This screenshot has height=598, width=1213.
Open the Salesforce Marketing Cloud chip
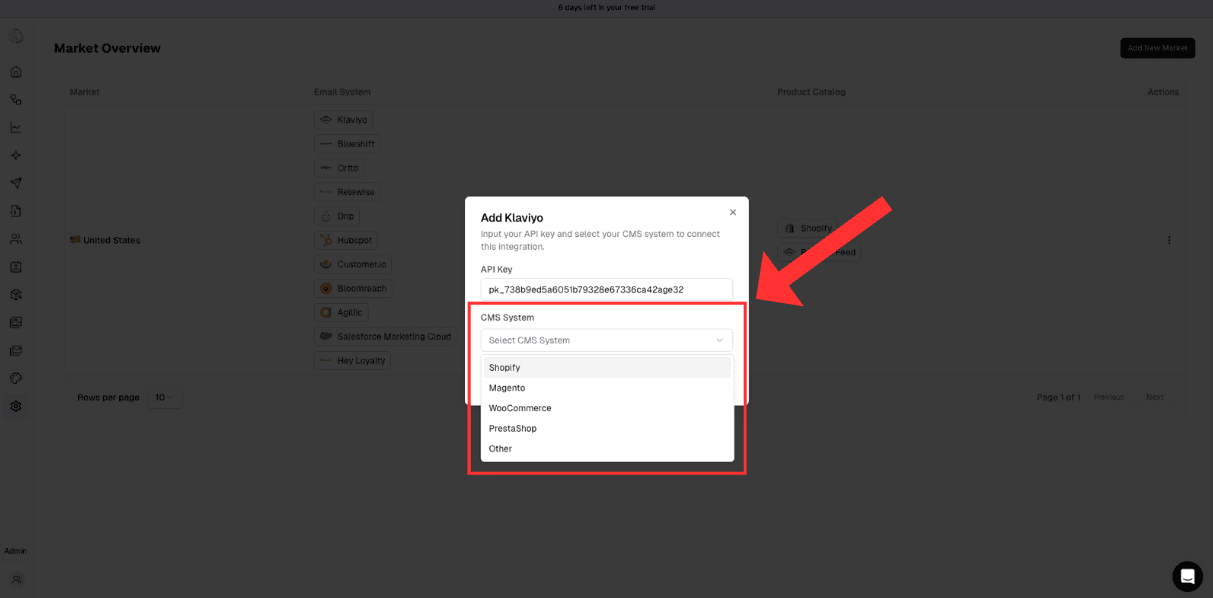click(x=385, y=336)
